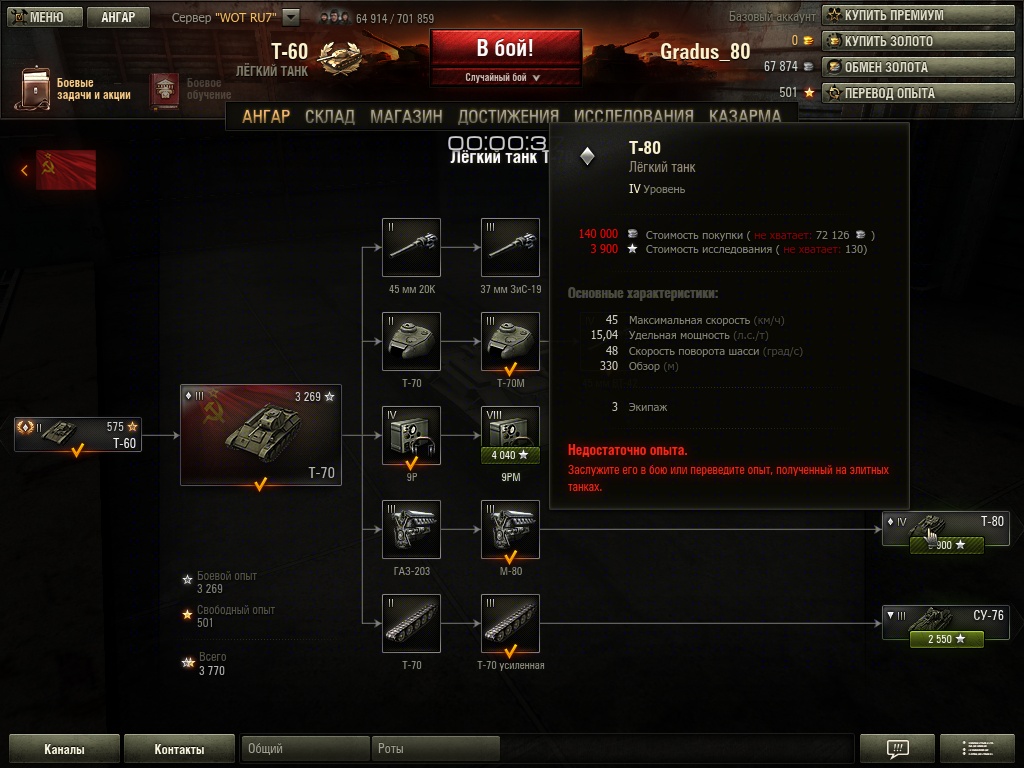Select the ГАЗ-203 engine module
Screen dimensions: 1024x768
(x=411, y=530)
